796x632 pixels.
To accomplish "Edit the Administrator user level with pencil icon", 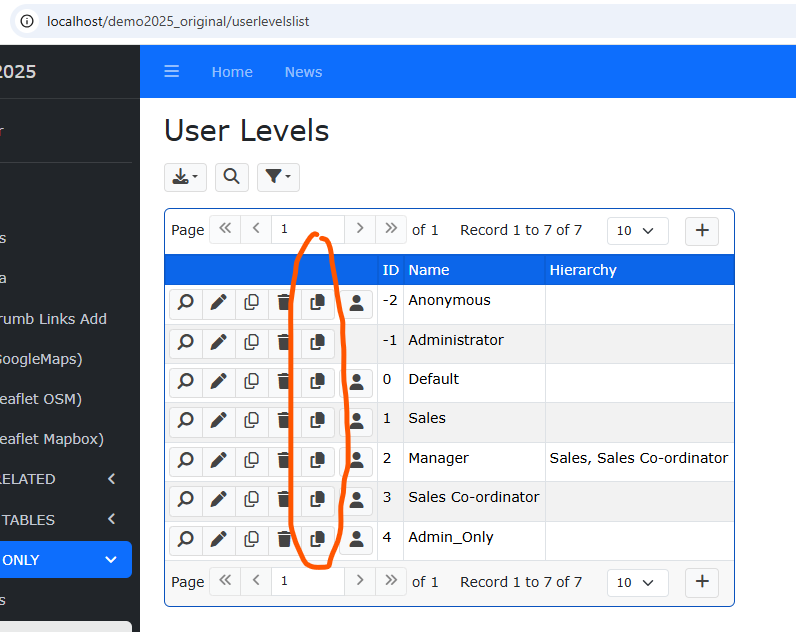I will pyautogui.click(x=218, y=343).
